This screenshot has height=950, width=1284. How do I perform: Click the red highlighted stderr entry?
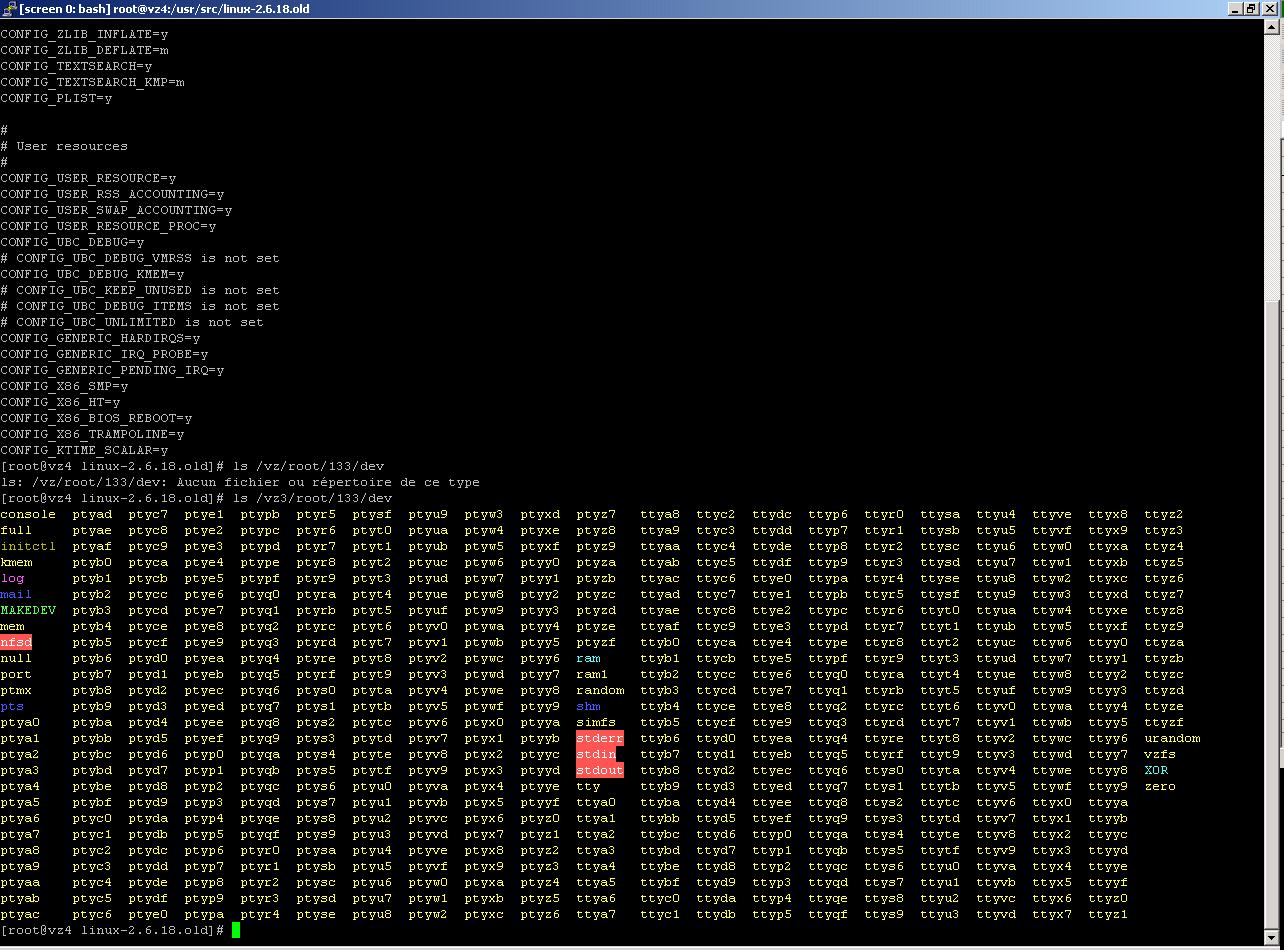tap(600, 739)
